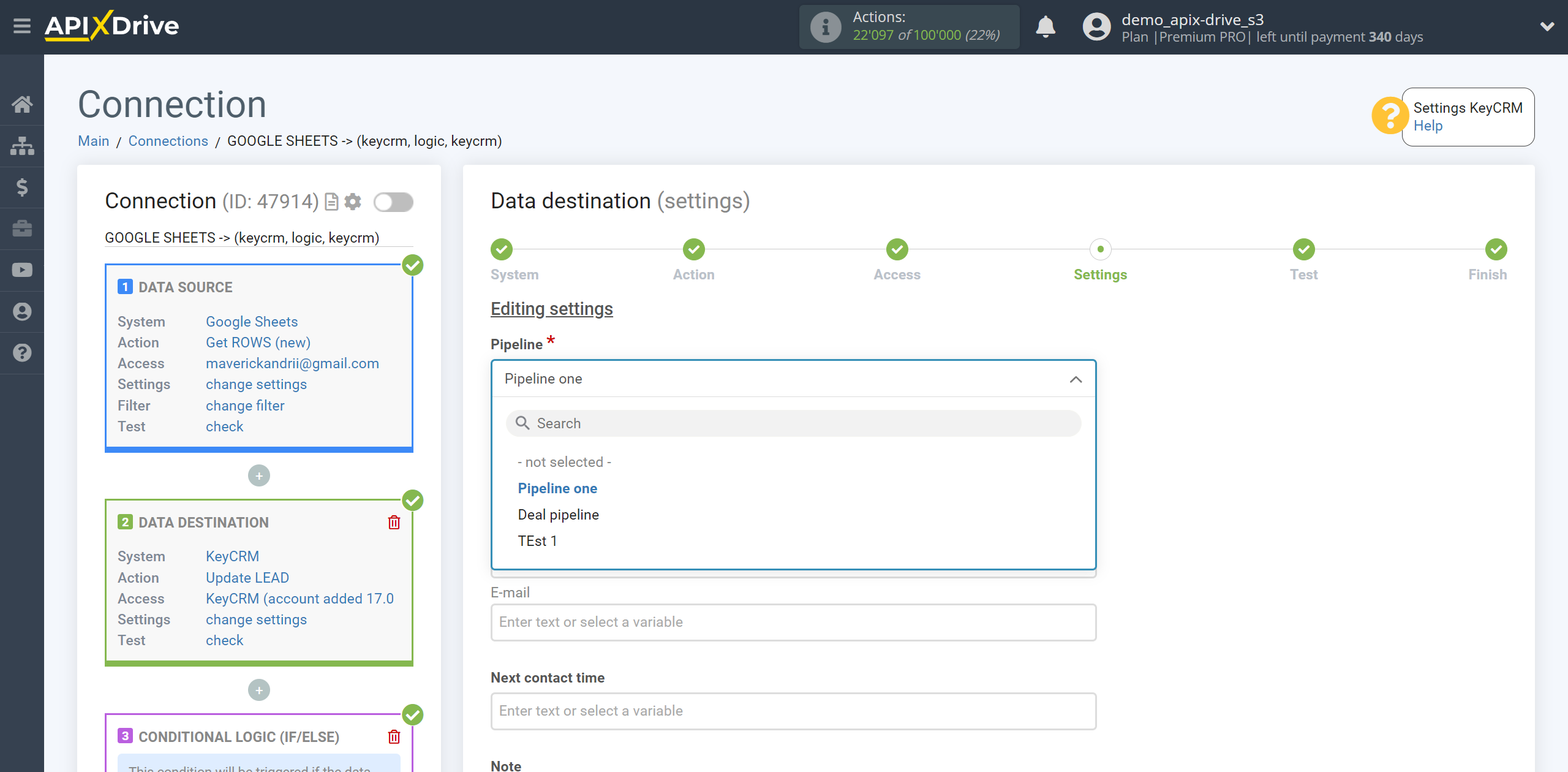Viewport: 1568px width, 772px height.
Task: Click the user avatar icon
Action: (1096, 27)
